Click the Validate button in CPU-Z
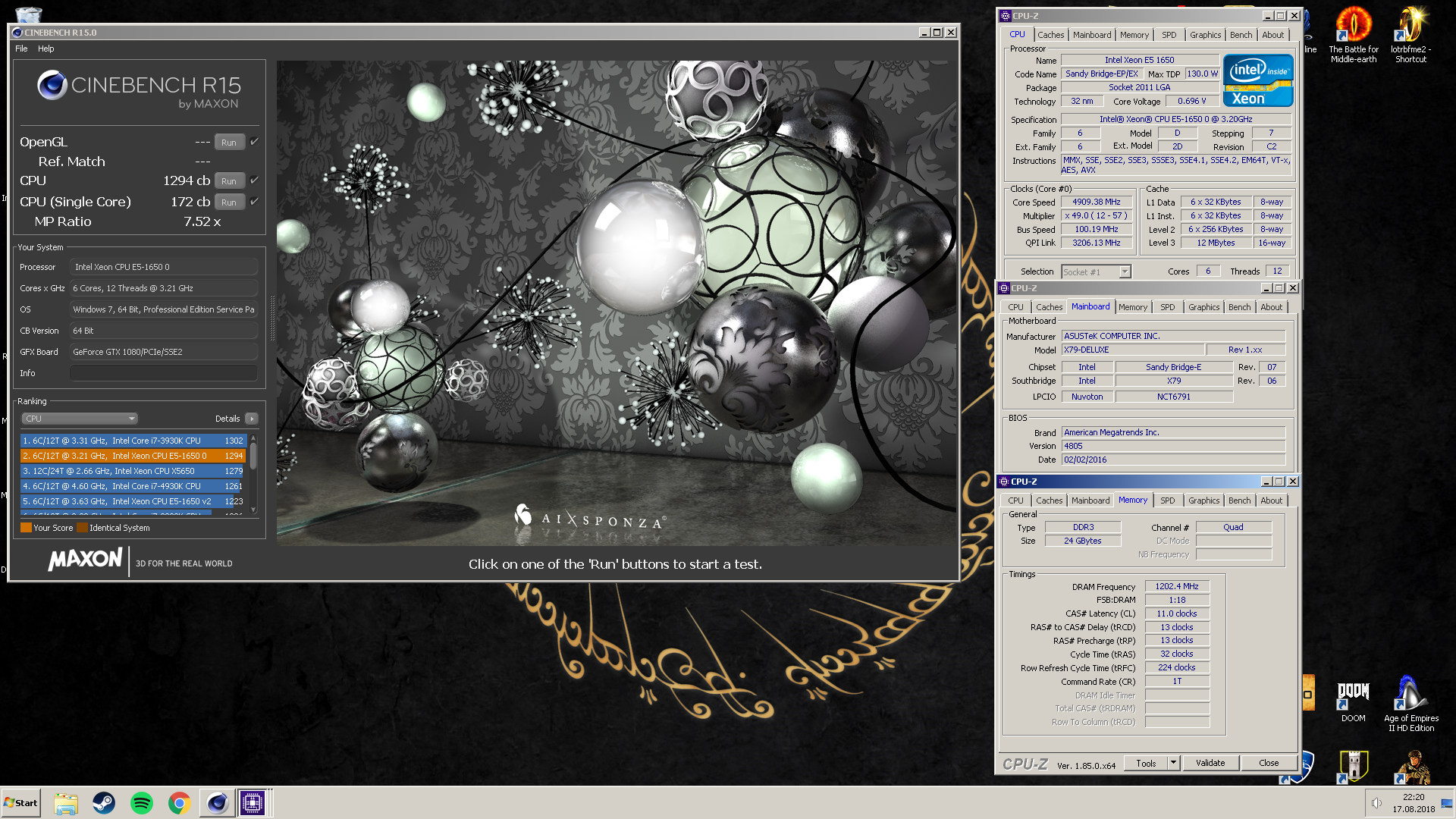Screen dimensions: 1456x819 [x=1210, y=763]
